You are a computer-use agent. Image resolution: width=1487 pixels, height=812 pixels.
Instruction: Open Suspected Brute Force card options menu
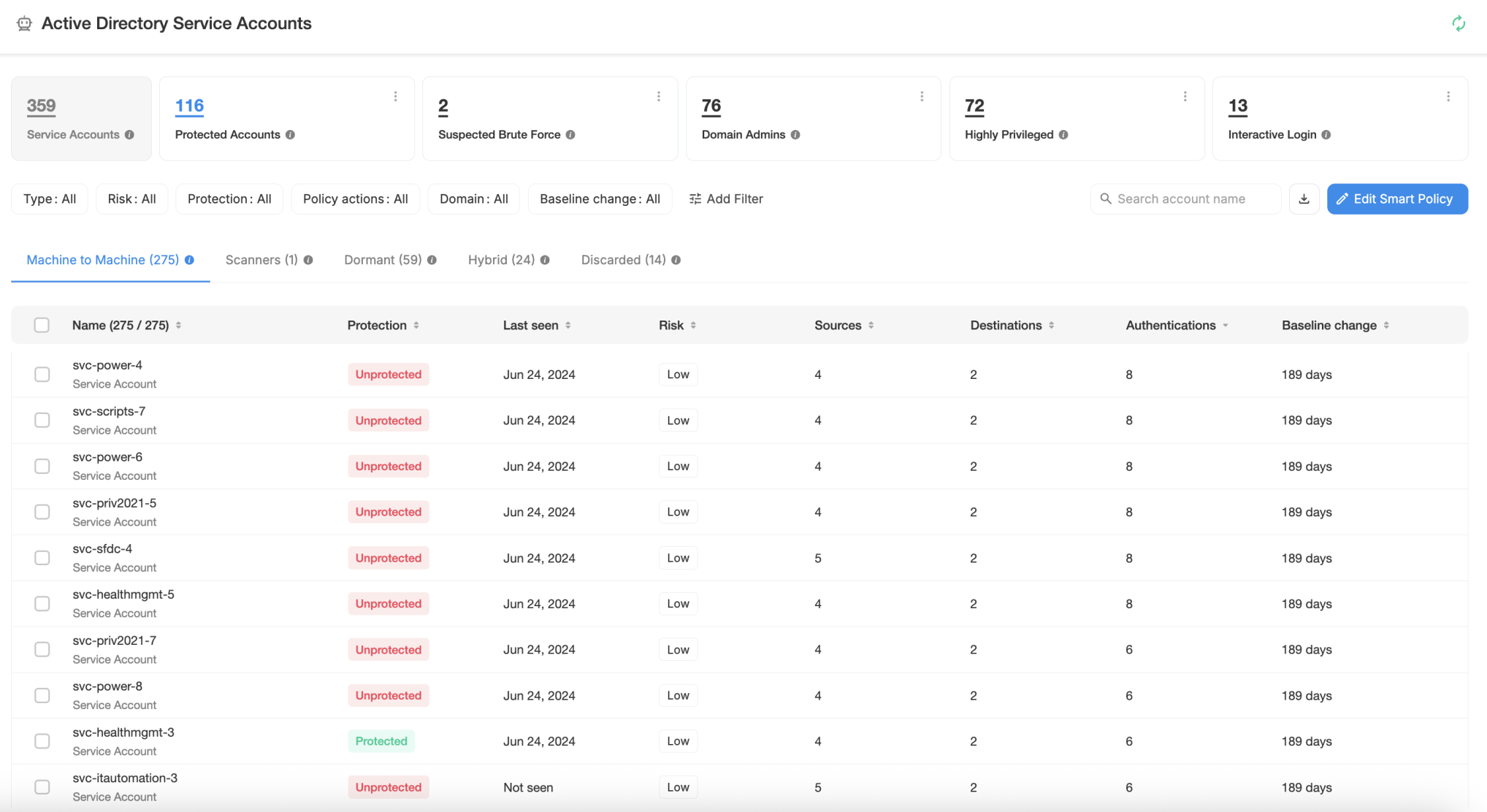pos(658,96)
